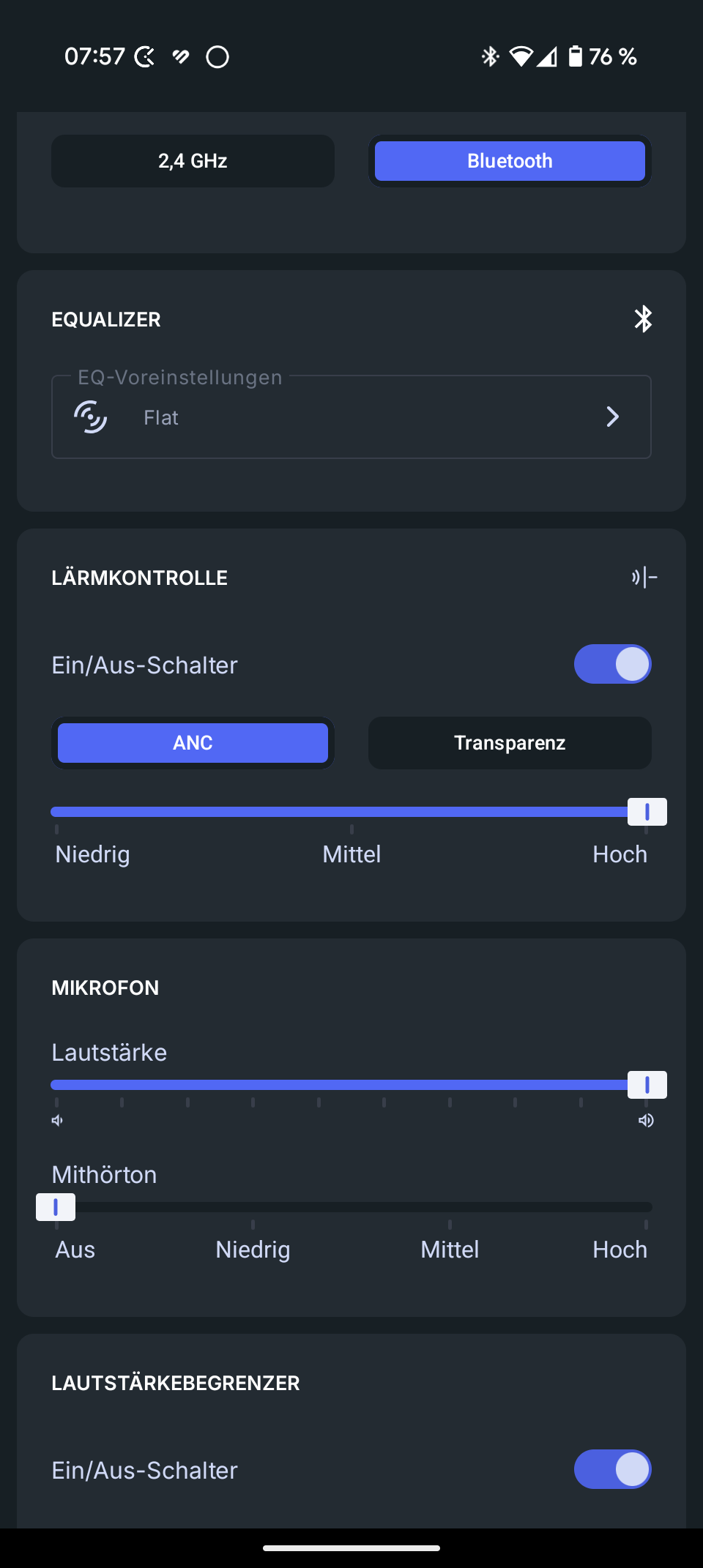
Task: Switch to the 2,4 GHz connection tab
Action: (193, 161)
